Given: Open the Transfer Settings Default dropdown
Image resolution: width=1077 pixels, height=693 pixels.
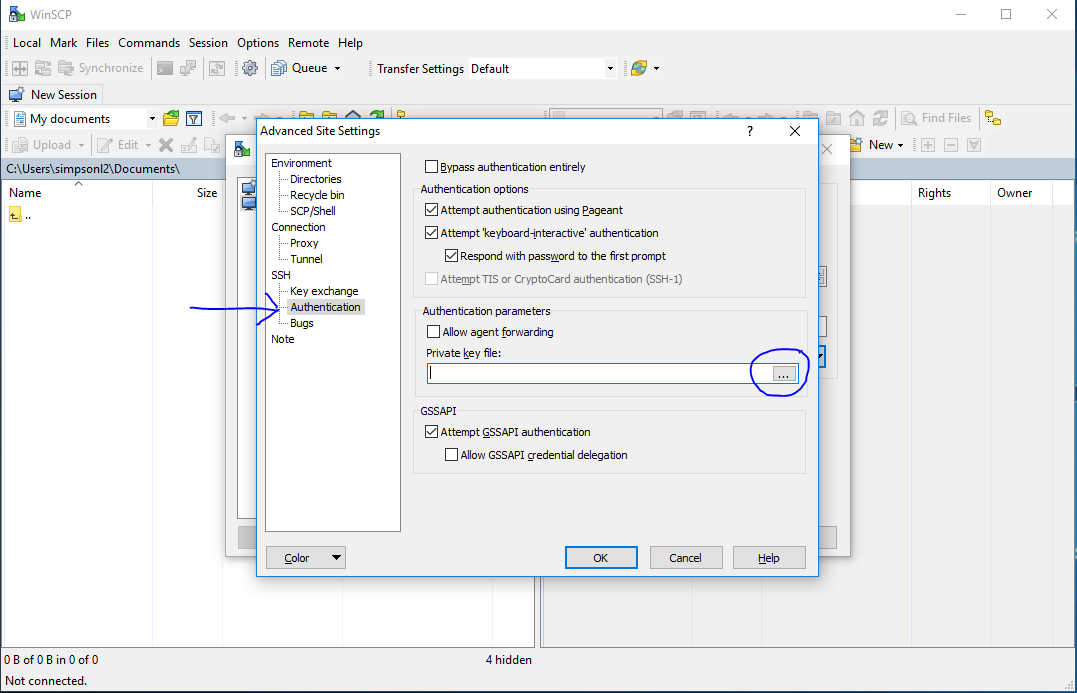Looking at the screenshot, I should tap(610, 69).
